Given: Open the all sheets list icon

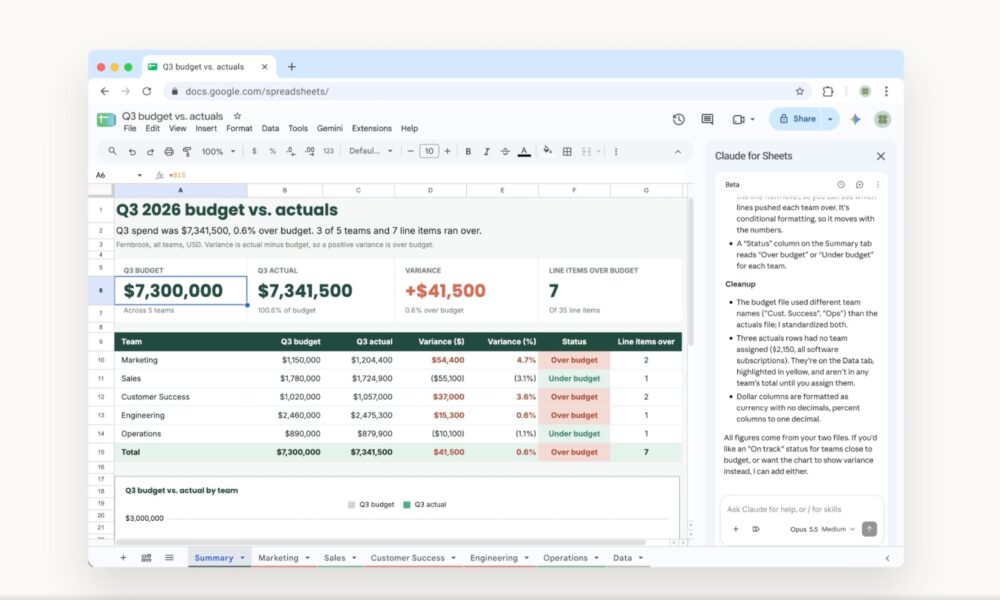Looking at the screenshot, I should point(169,558).
